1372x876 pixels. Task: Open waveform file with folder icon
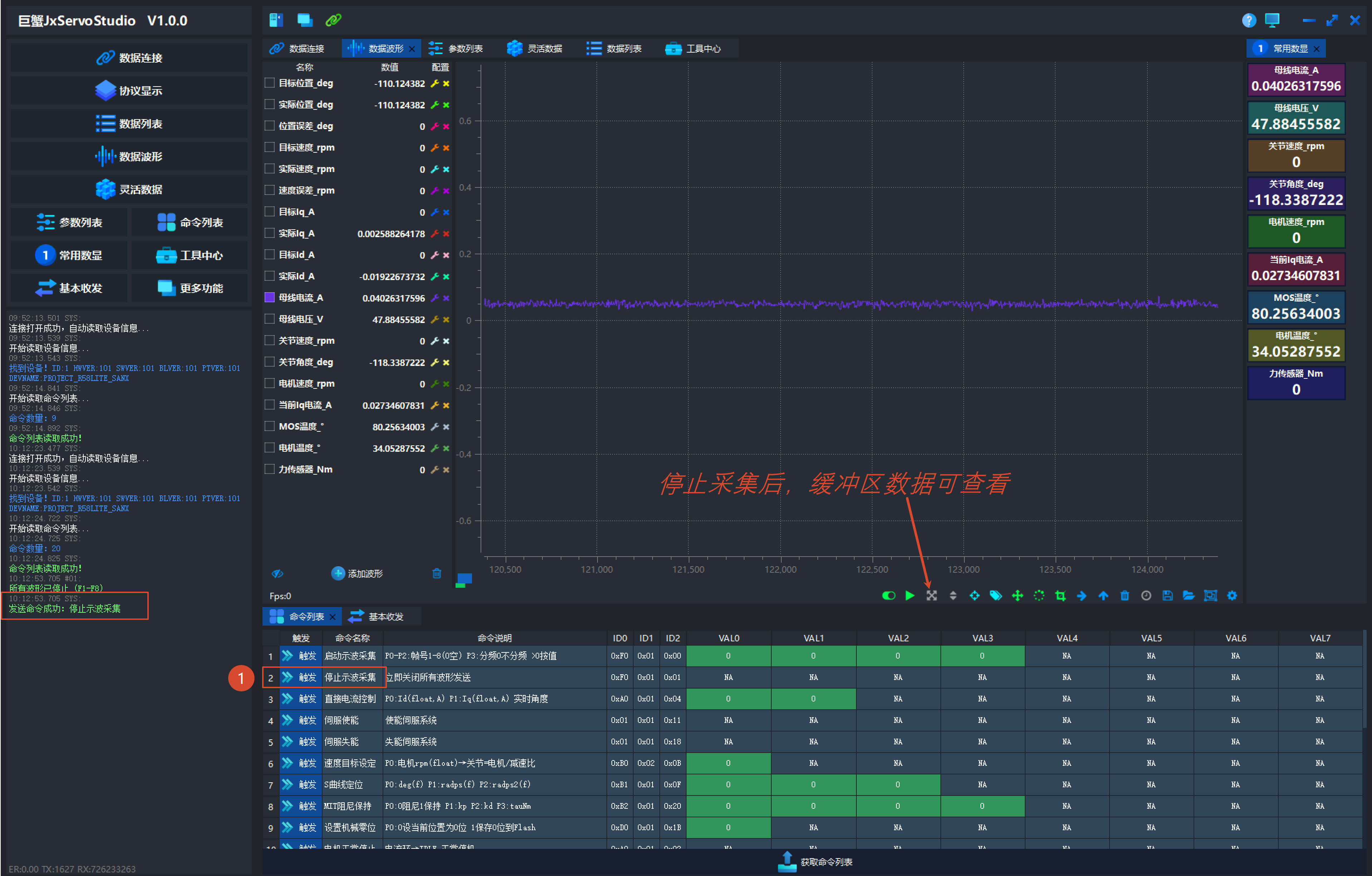(x=1189, y=596)
